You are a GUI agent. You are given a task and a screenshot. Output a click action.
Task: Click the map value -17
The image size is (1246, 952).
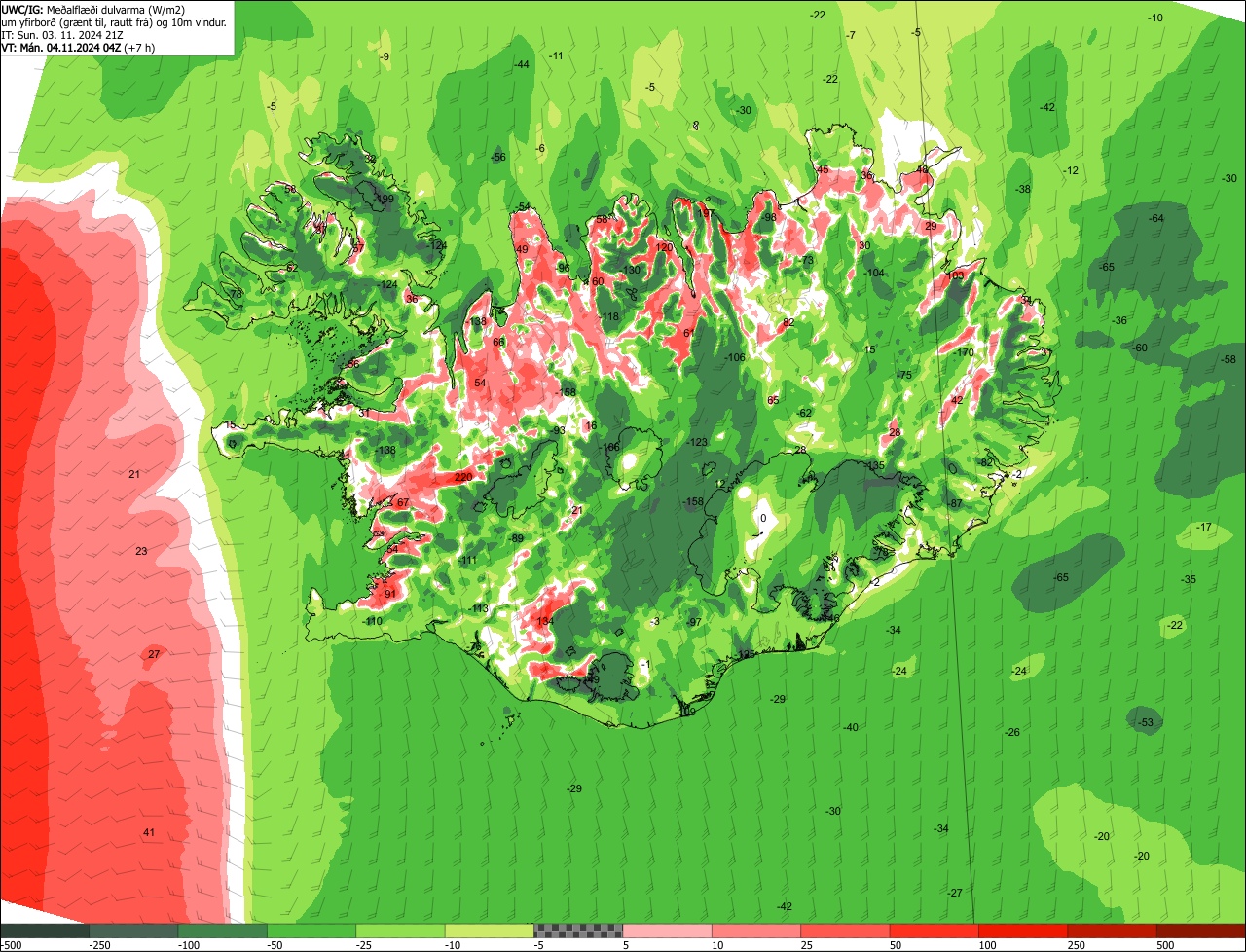(1205, 527)
